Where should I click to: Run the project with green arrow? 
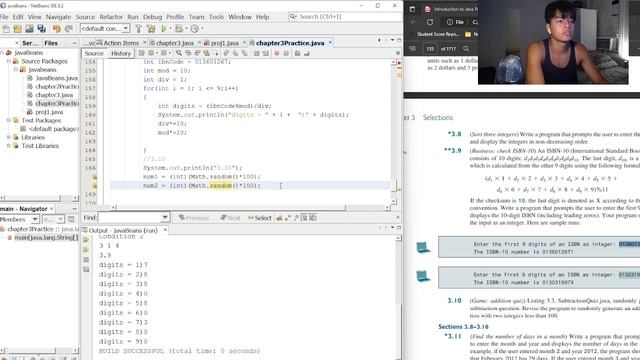(x=164, y=29)
